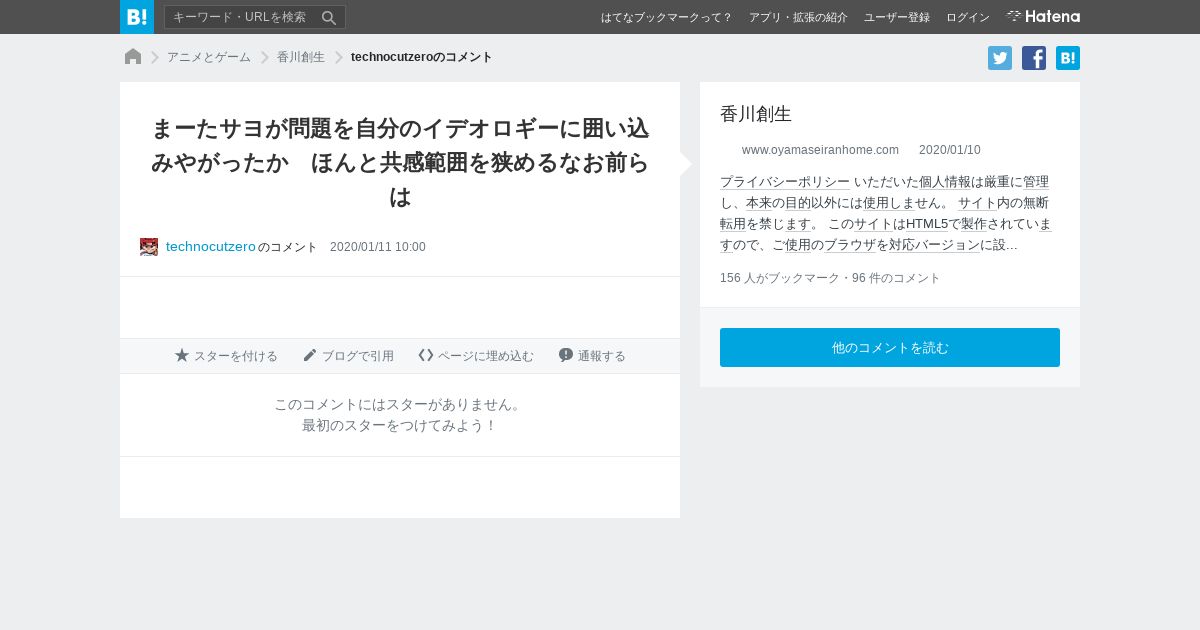
Task: Click ブログで引用 to quote in blog
Action: coord(348,356)
